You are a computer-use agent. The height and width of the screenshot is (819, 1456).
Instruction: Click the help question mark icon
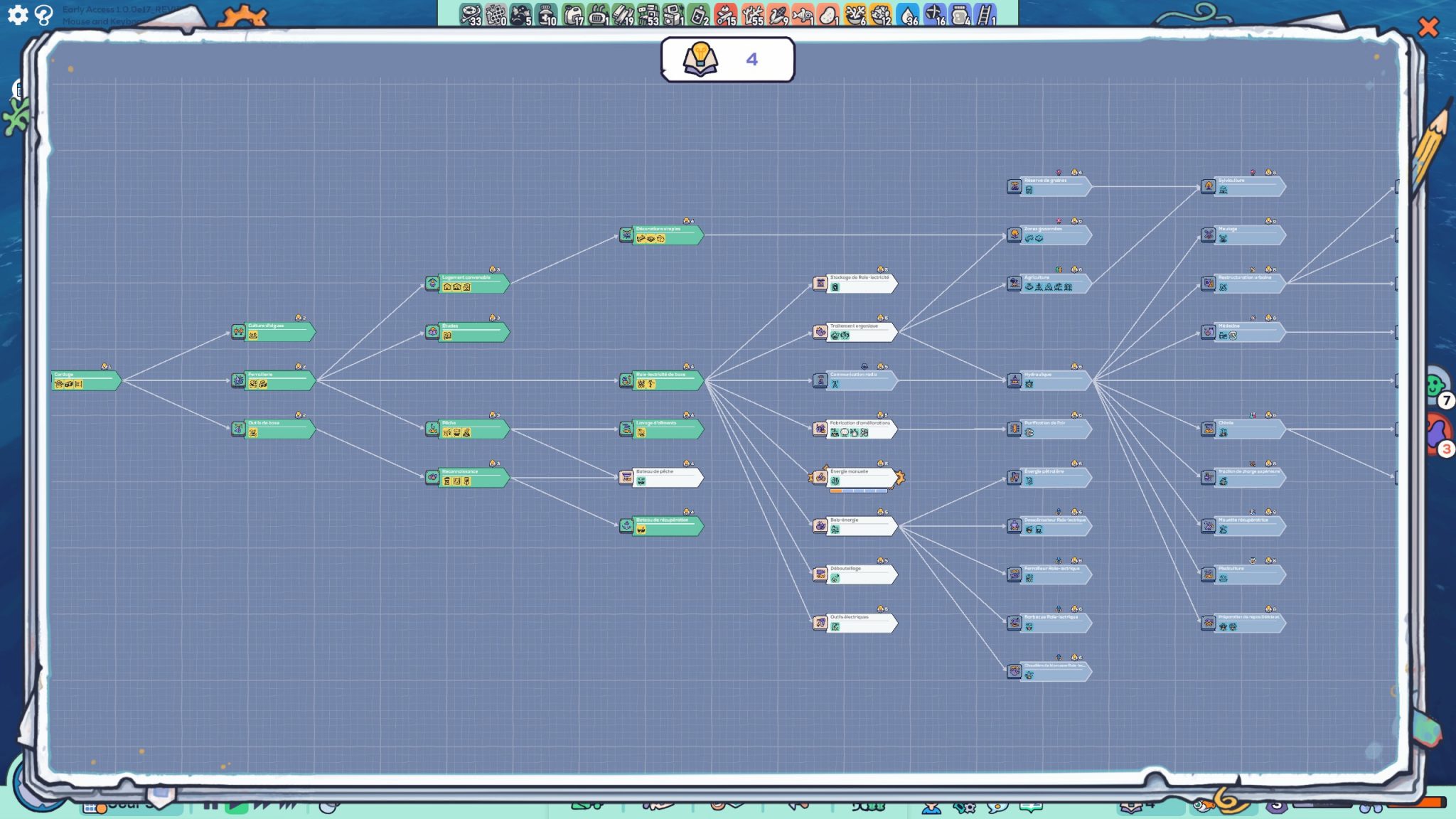(x=43, y=15)
